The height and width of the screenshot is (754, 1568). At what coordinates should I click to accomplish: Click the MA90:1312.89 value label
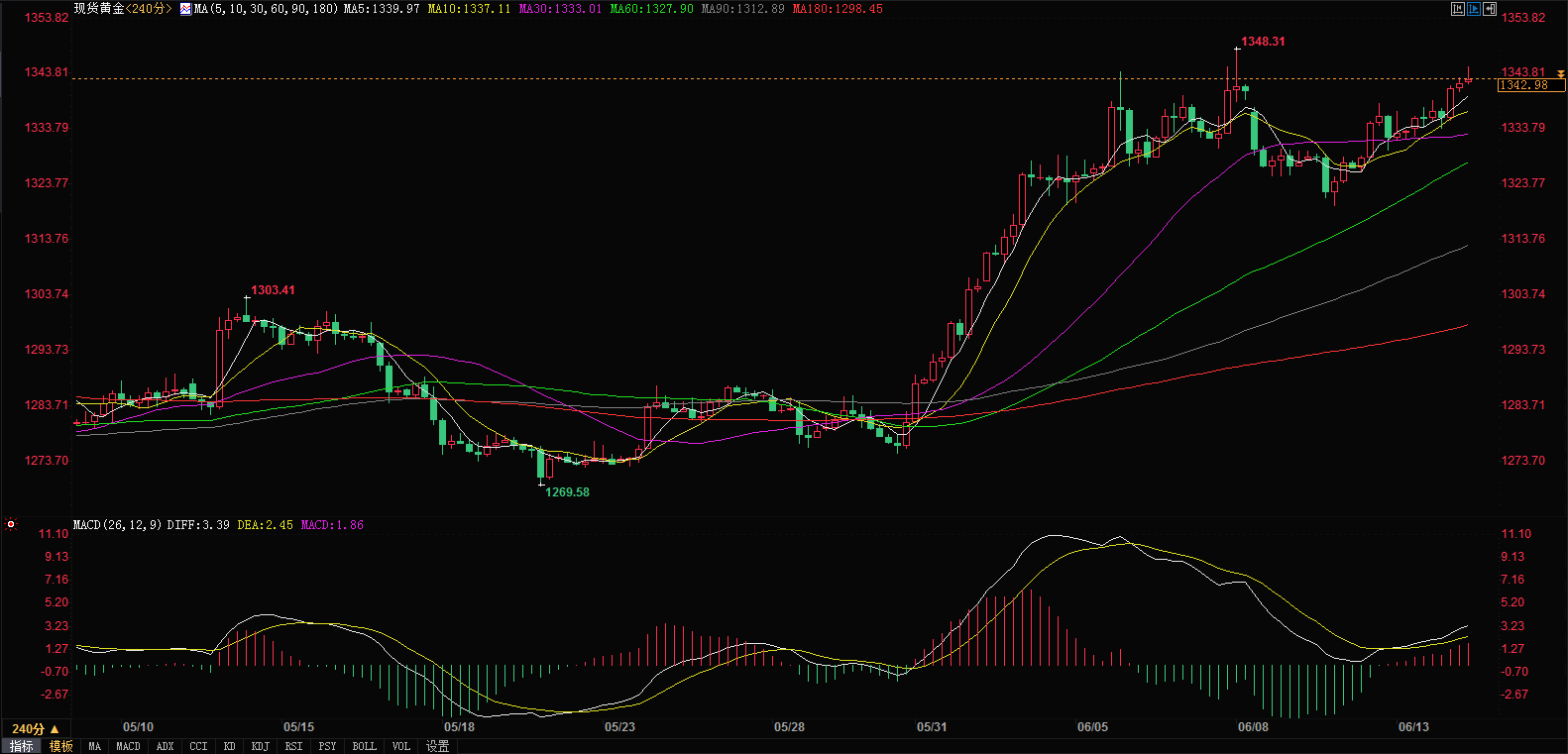tap(743, 9)
